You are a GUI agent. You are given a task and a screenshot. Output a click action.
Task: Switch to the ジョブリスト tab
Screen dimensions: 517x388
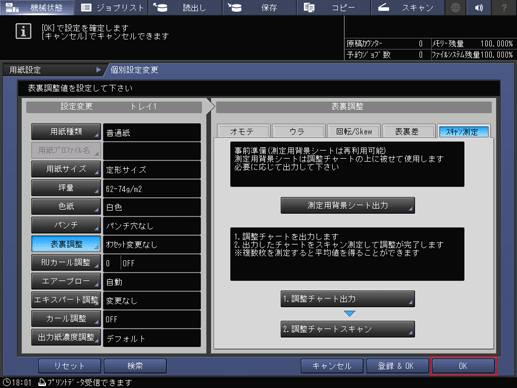click(x=112, y=7)
